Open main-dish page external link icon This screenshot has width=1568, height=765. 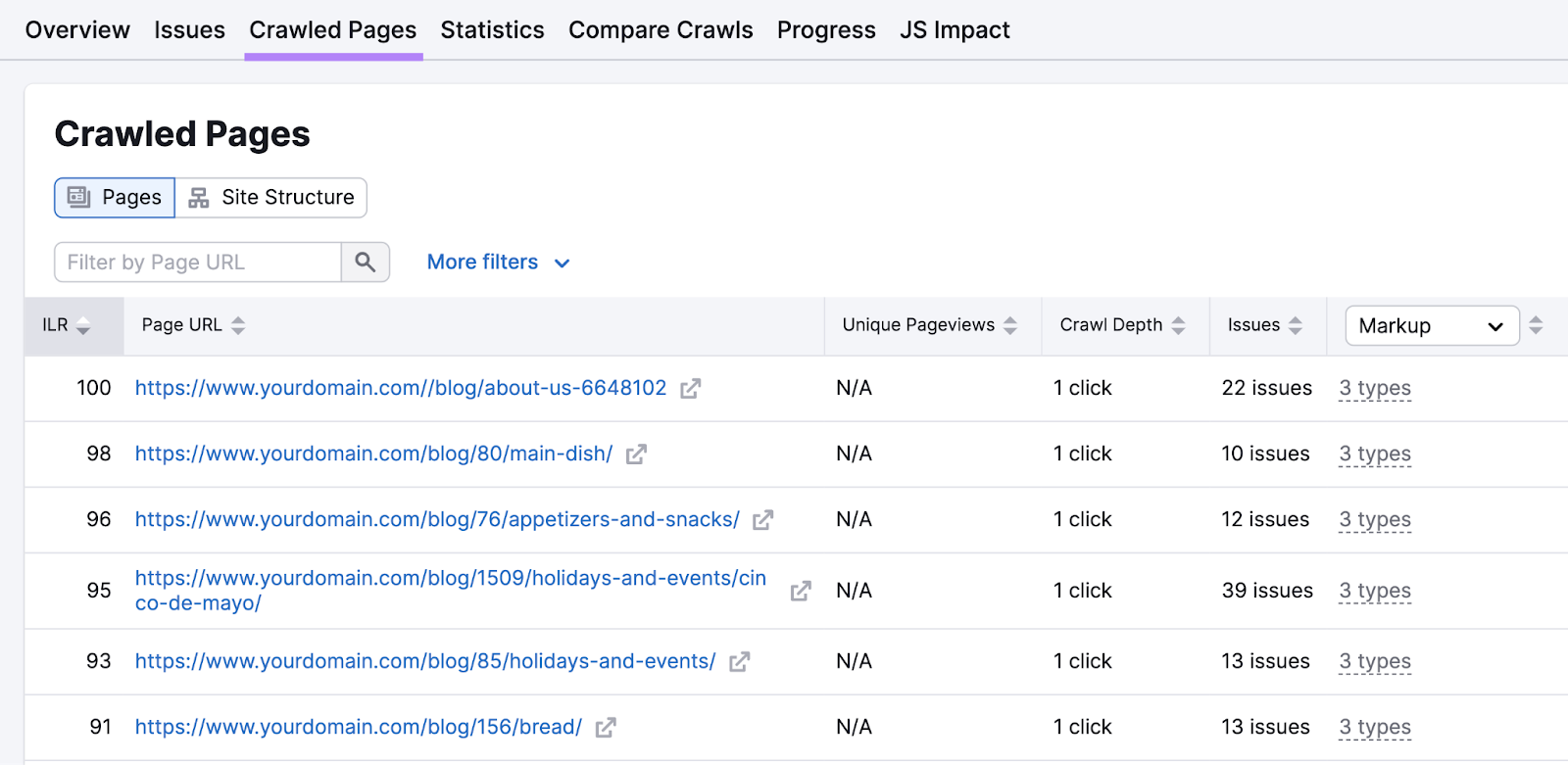pos(636,454)
